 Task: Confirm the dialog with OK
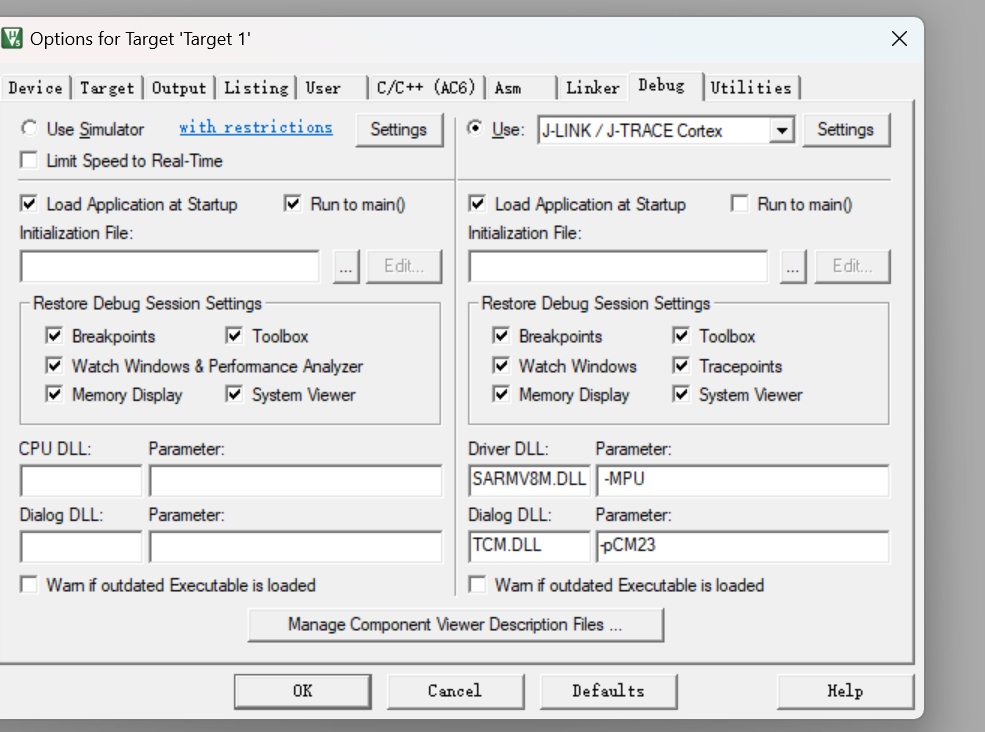click(x=302, y=691)
